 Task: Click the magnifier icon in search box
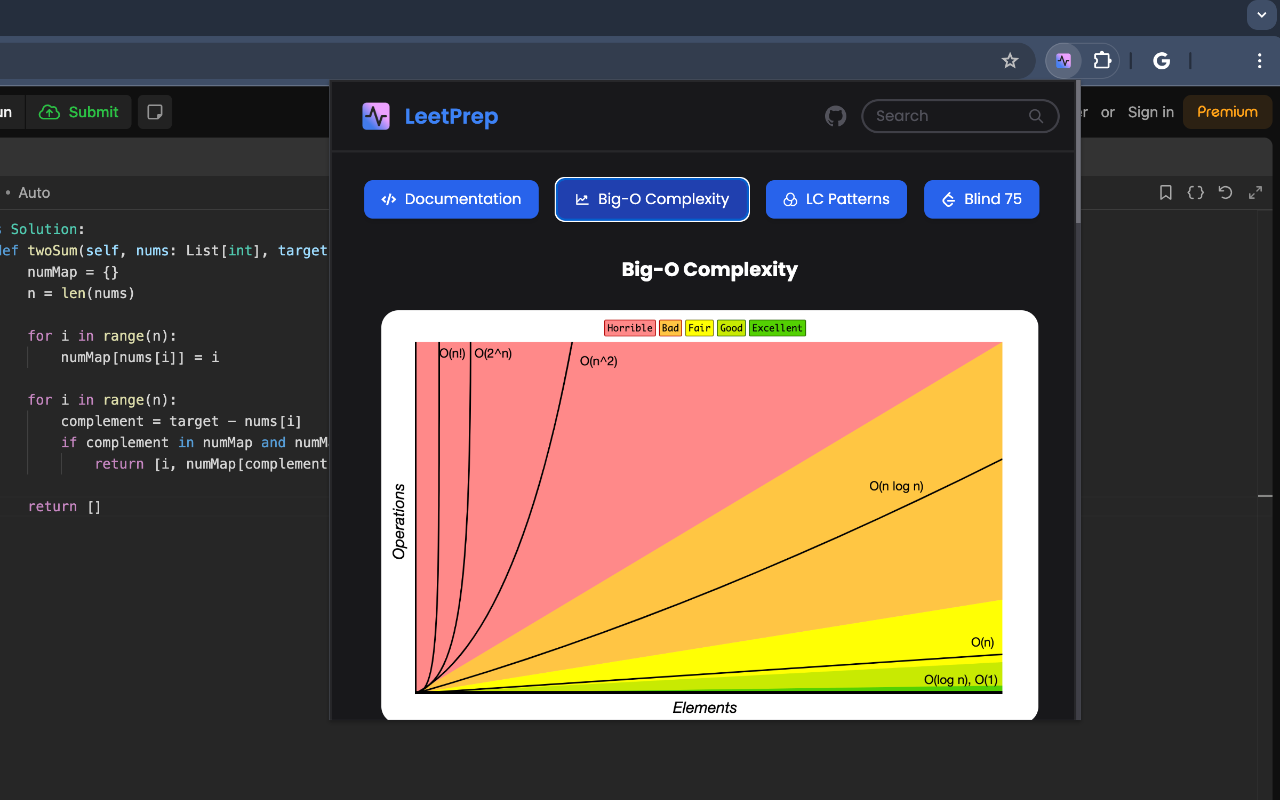pyautogui.click(x=1036, y=116)
